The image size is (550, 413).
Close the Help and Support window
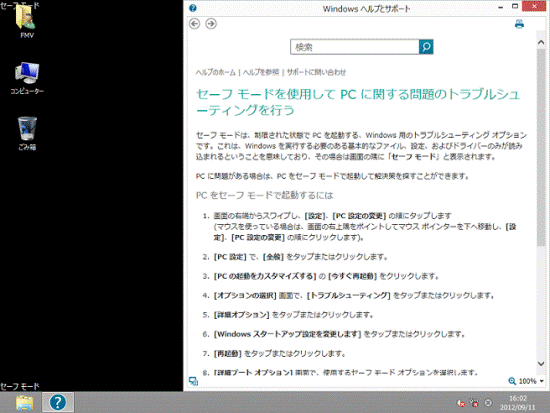coord(534,6)
